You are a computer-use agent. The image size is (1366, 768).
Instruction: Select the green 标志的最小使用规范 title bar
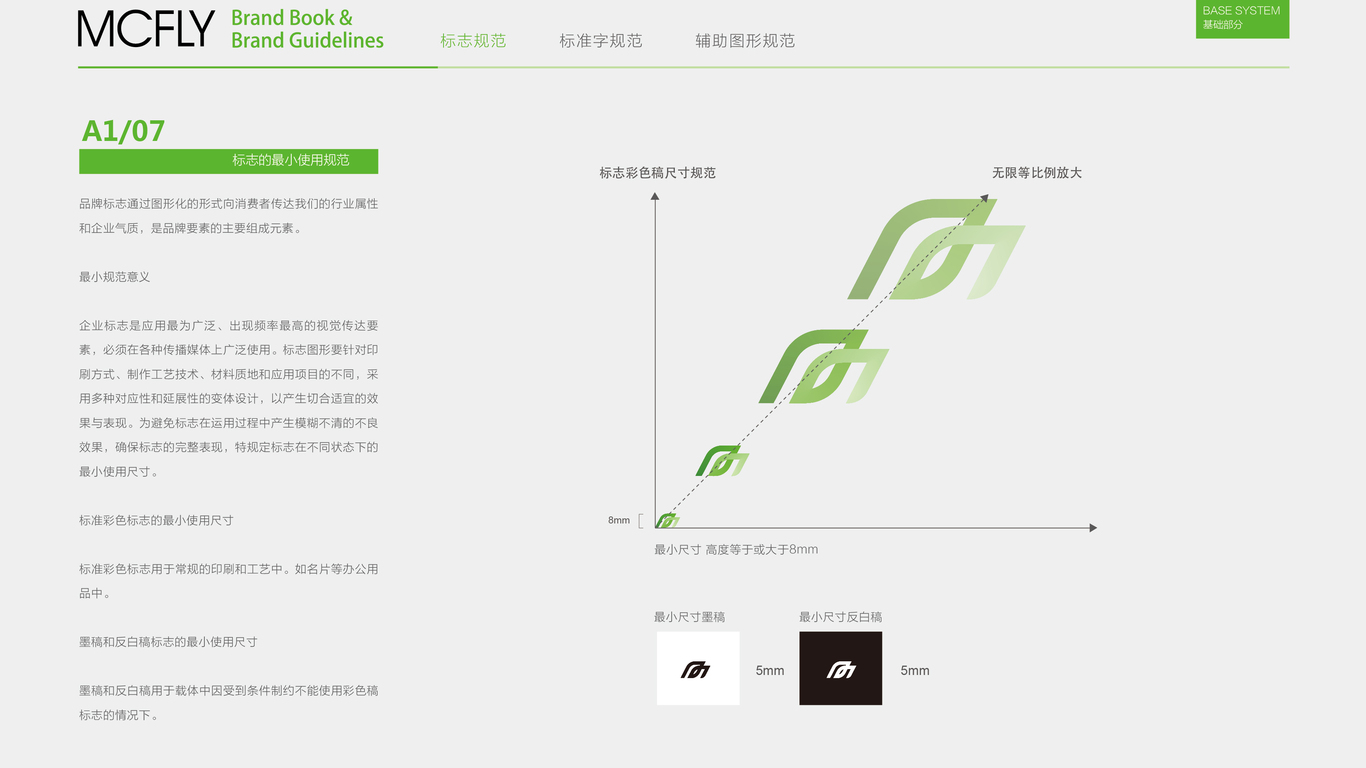[x=228, y=161]
